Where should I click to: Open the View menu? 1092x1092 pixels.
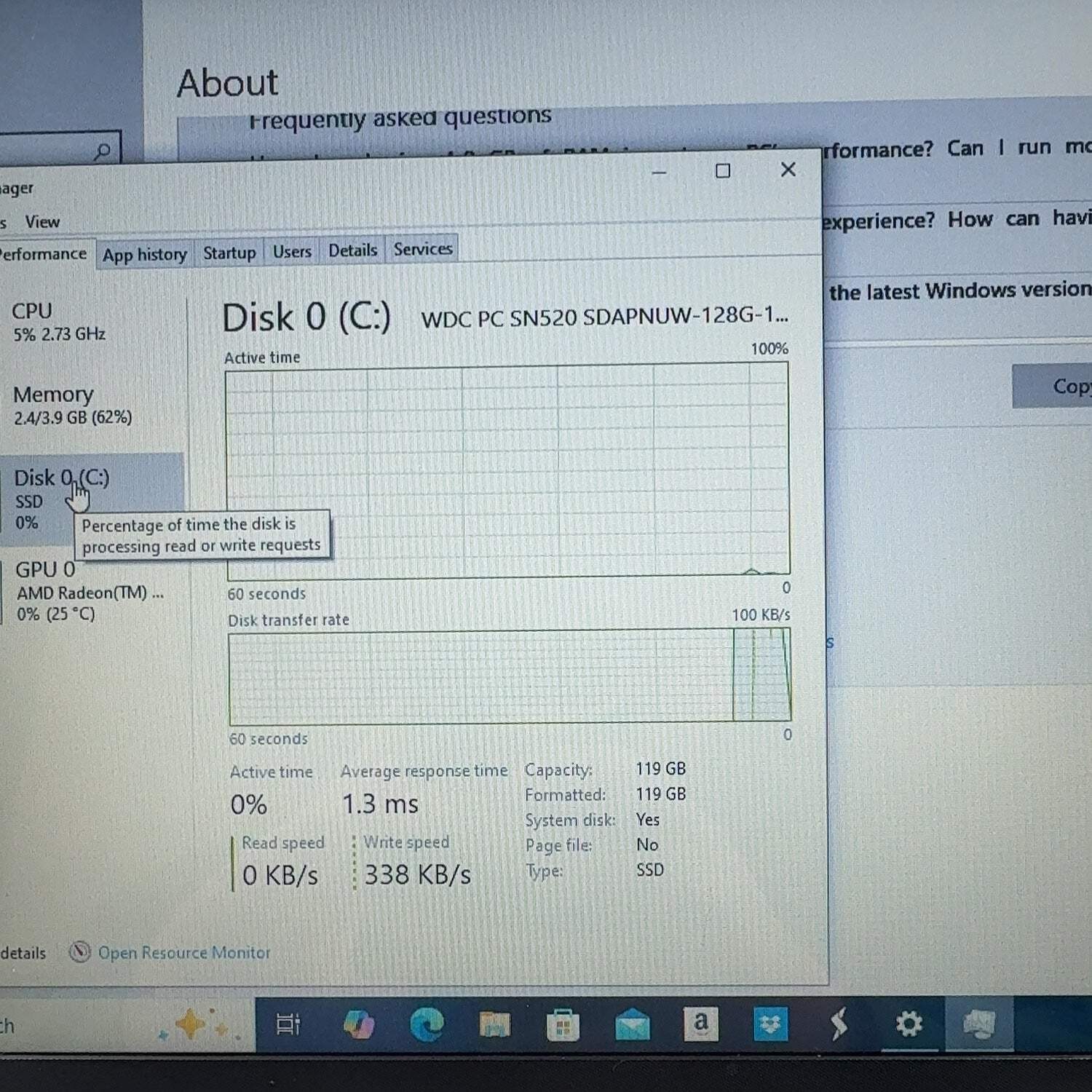42,221
